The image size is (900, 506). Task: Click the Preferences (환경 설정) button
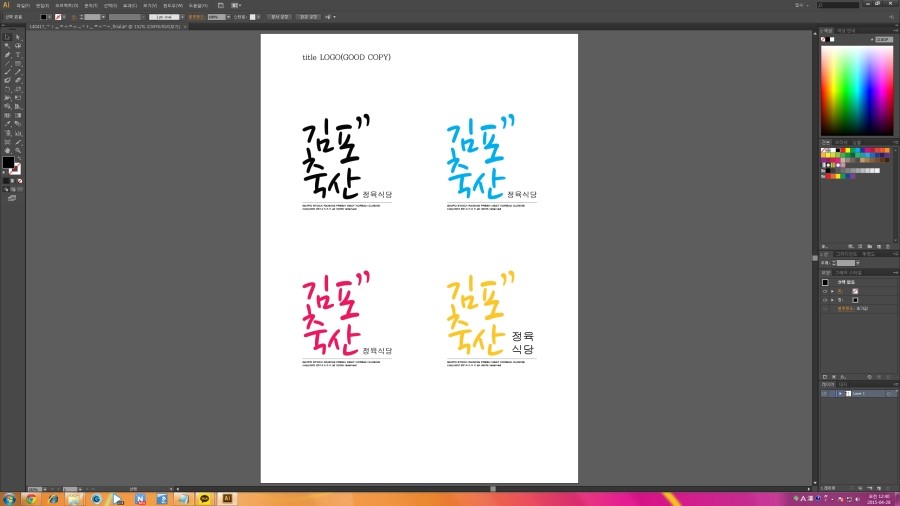tap(309, 17)
